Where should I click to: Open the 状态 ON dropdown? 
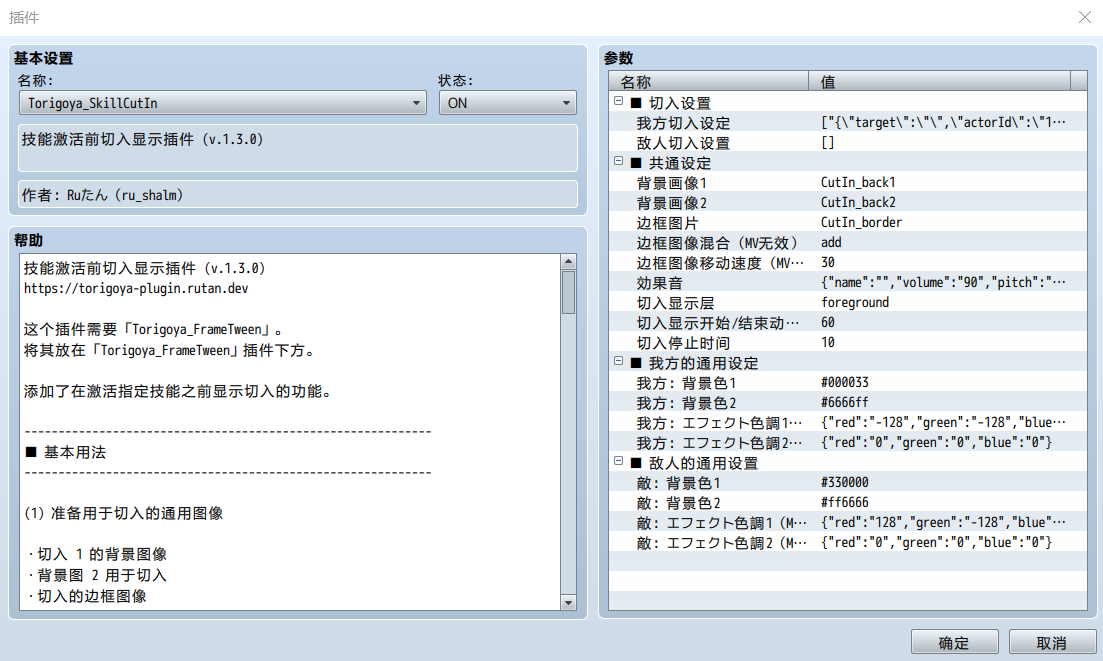(507, 103)
